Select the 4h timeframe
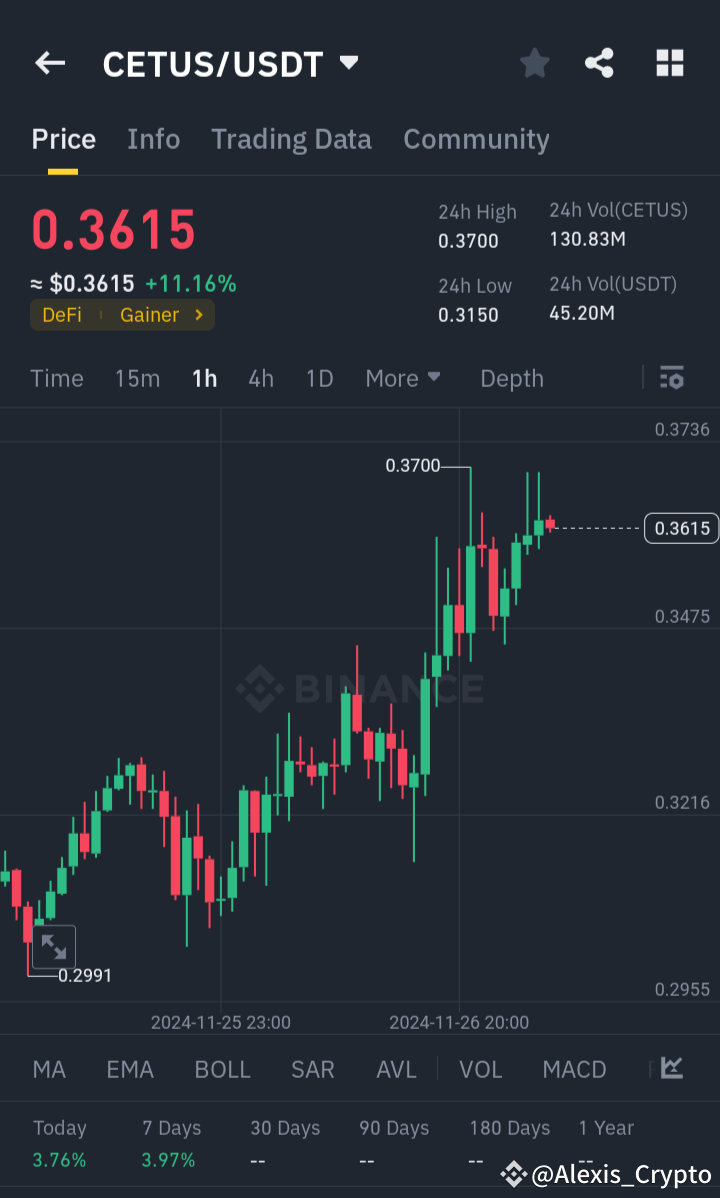 [x=261, y=378]
